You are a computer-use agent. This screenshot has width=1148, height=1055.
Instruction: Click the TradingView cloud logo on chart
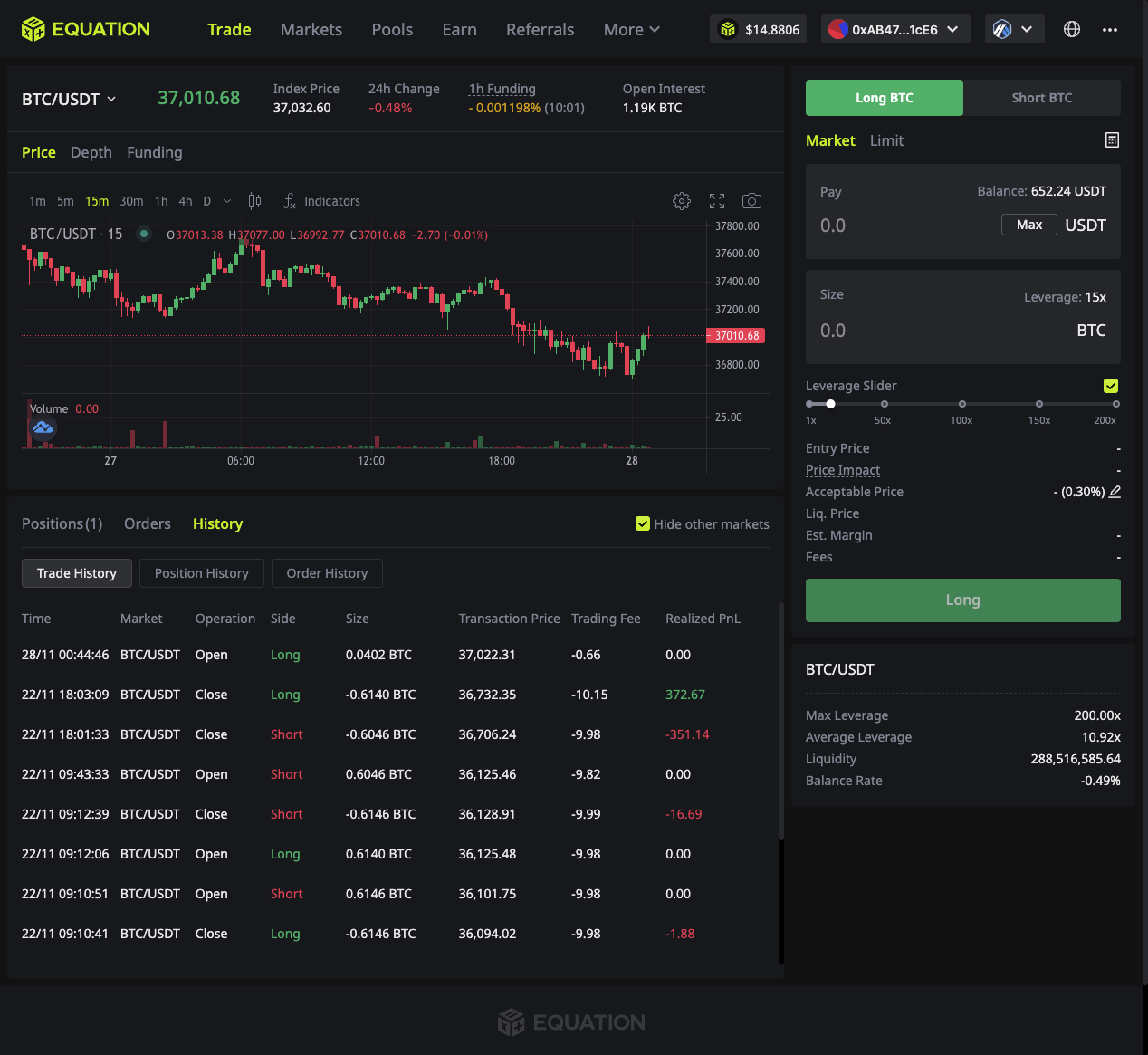click(x=43, y=427)
